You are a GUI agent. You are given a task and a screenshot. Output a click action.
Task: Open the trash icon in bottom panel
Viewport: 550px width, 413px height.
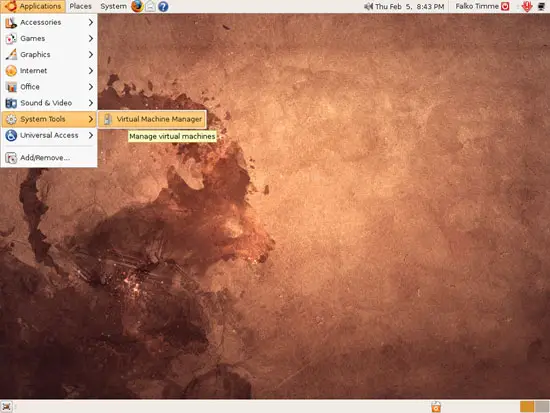tap(436, 407)
